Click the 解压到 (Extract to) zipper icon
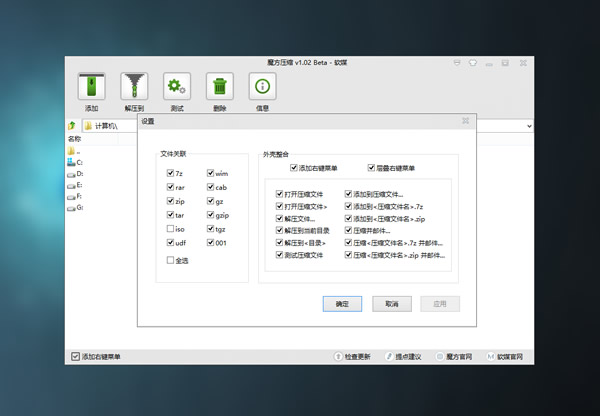 135,86
